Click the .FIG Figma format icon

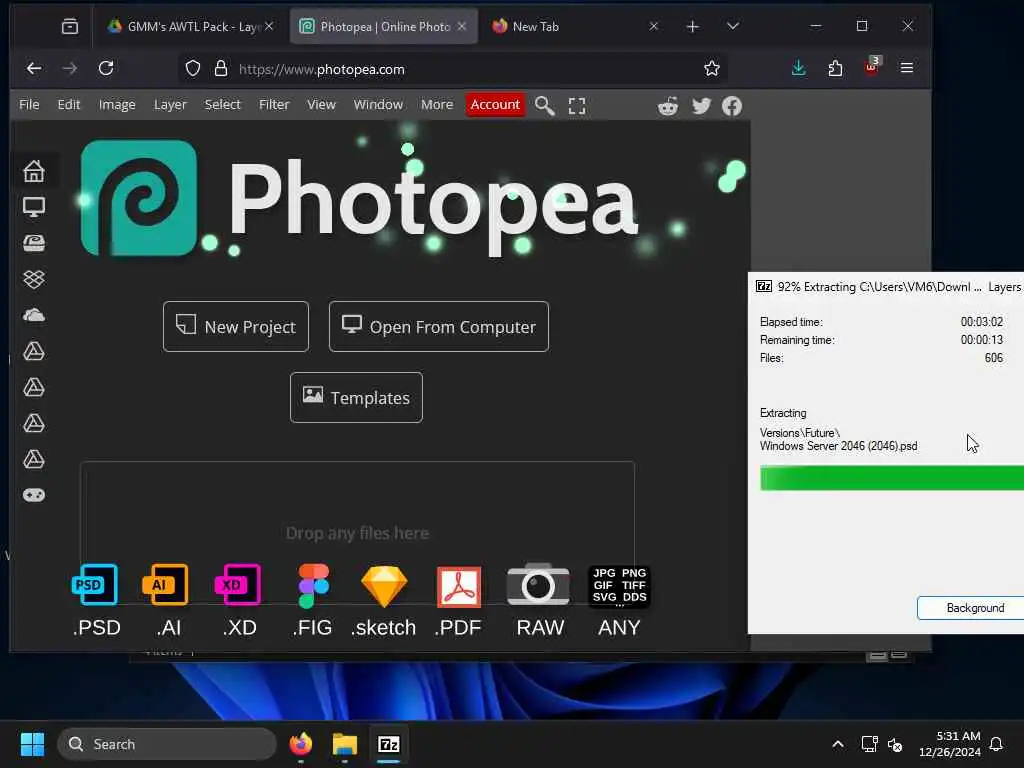tap(313, 586)
